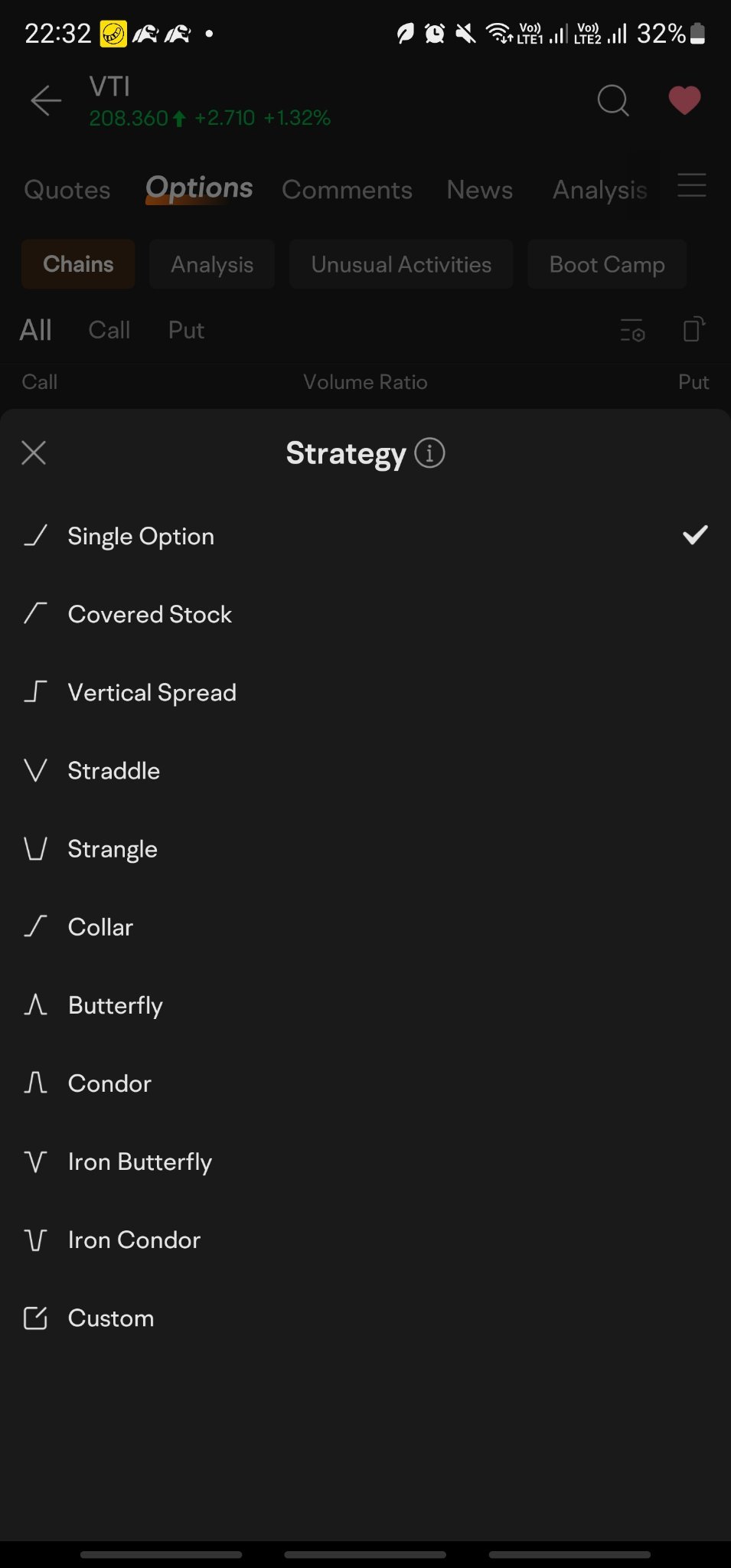Open the search magnifier icon
The width and height of the screenshot is (731, 1568).
click(612, 100)
